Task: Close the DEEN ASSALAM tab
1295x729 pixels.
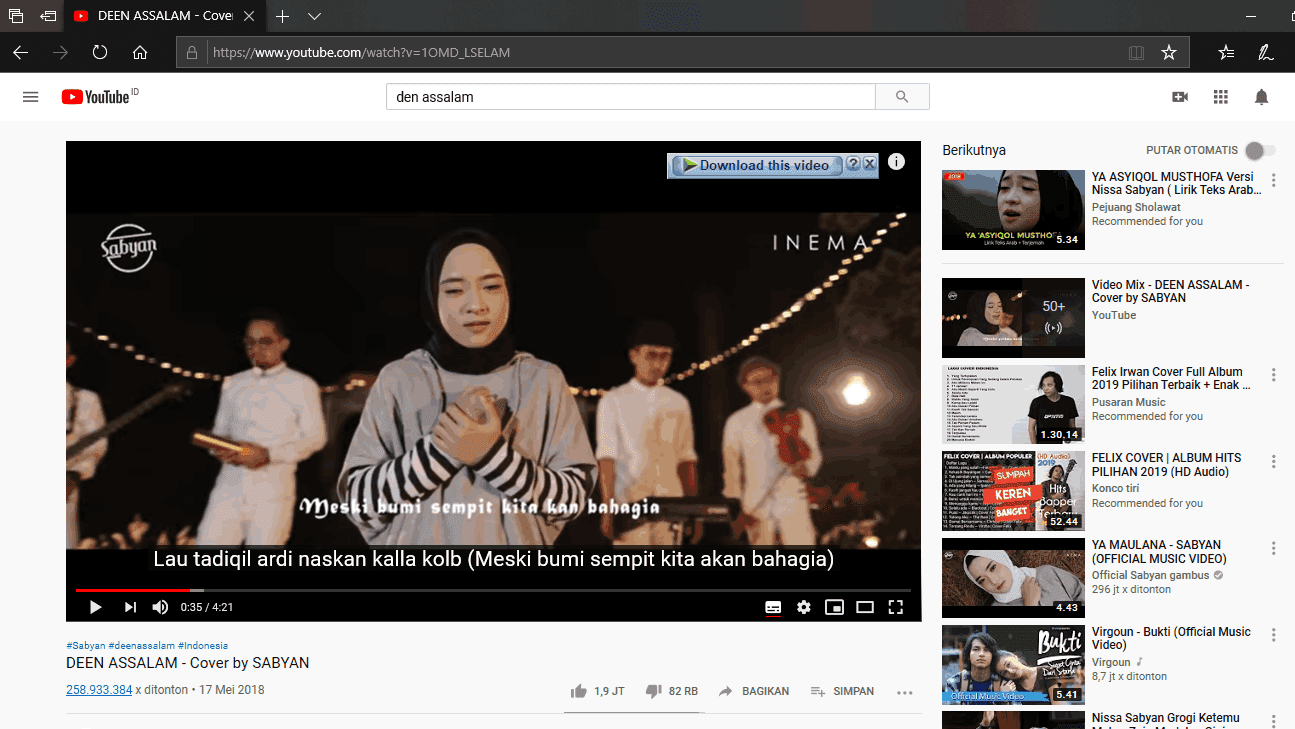Action: tap(249, 16)
